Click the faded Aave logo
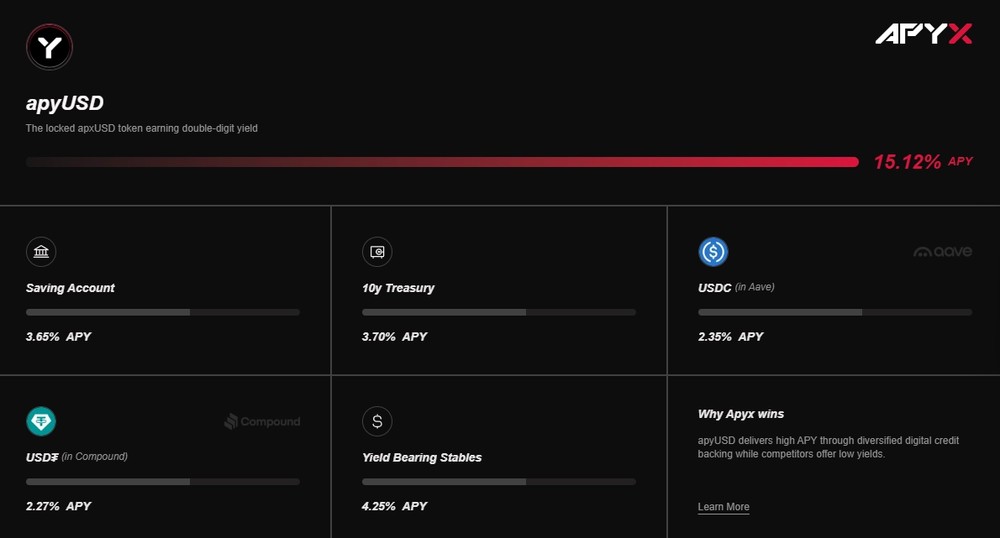Image resolution: width=1000 pixels, height=538 pixels. pos(943,252)
